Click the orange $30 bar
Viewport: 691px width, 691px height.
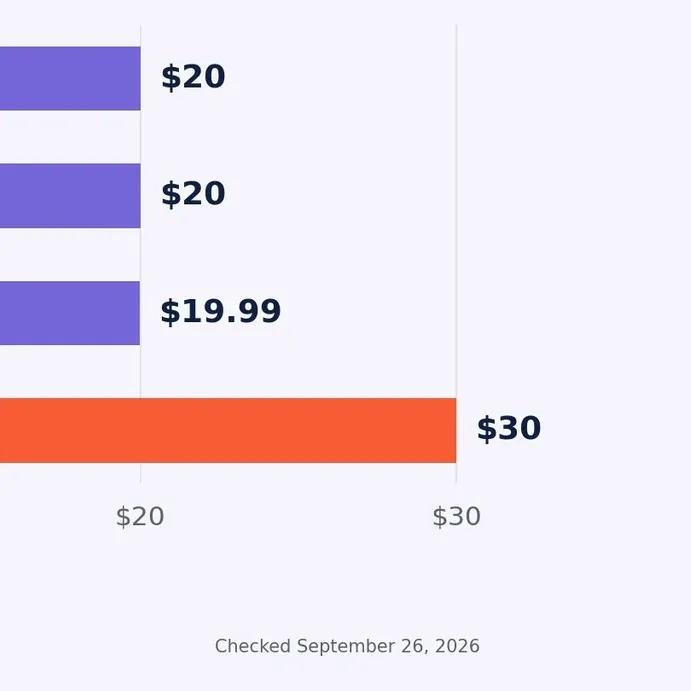(228, 430)
